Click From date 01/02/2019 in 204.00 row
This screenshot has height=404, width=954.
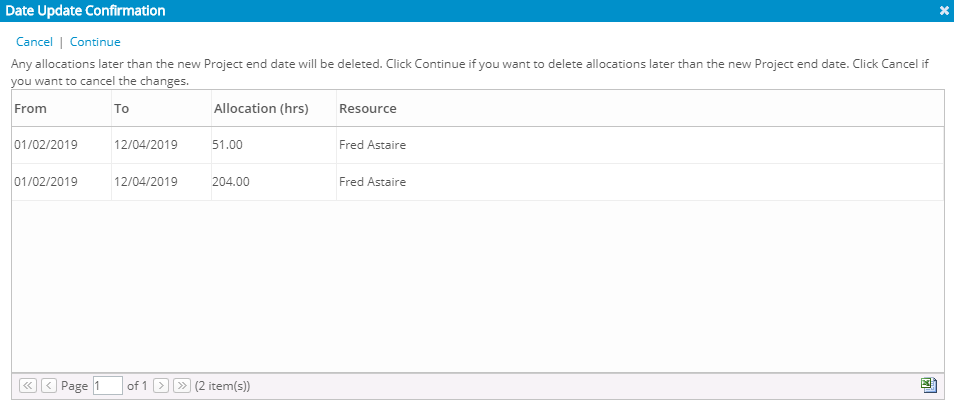pos(46,182)
